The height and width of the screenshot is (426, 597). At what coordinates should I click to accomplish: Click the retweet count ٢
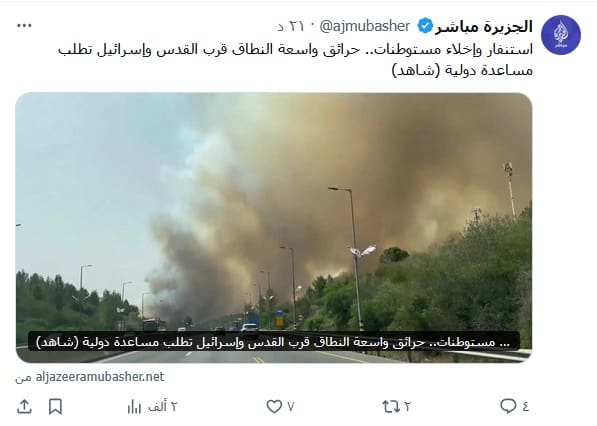coord(407,407)
